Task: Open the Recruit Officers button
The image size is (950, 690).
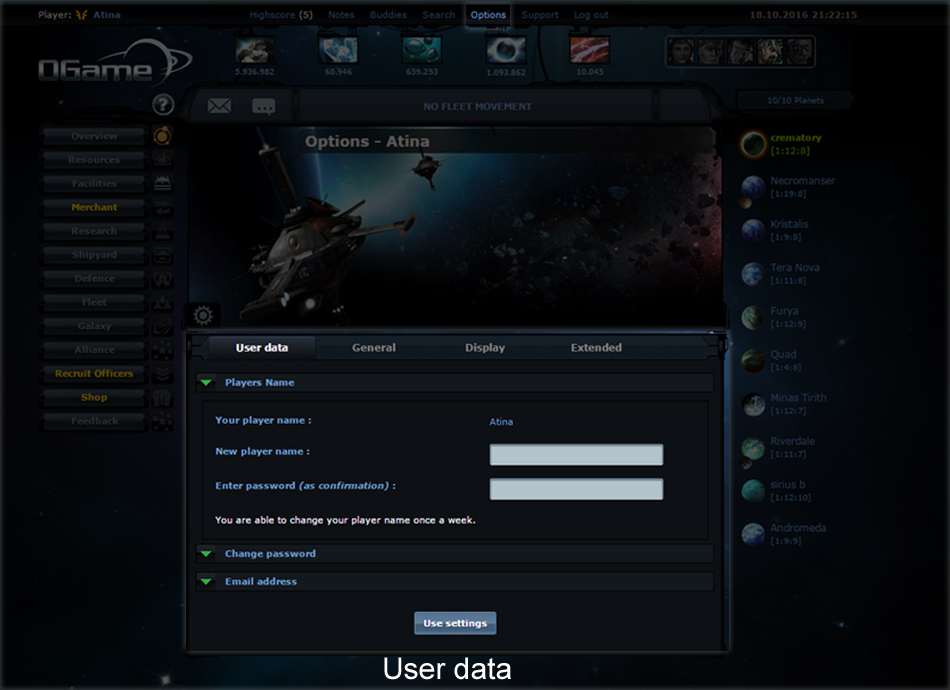Action: 95,373
